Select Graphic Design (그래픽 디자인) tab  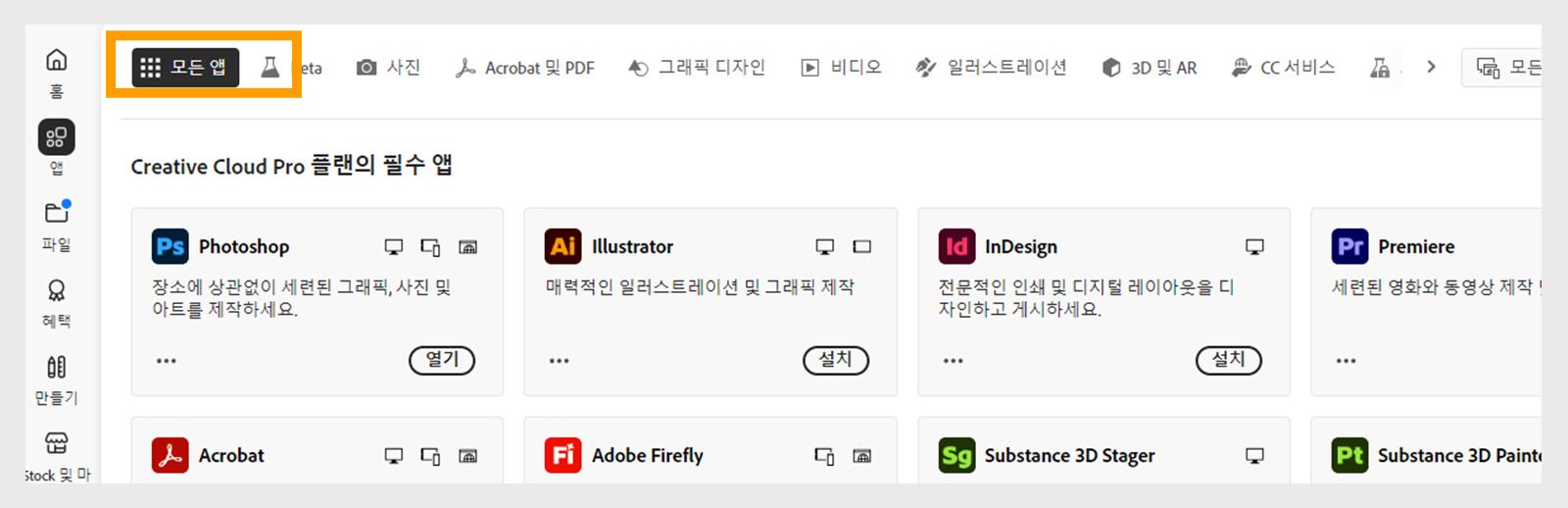point(697,68)
